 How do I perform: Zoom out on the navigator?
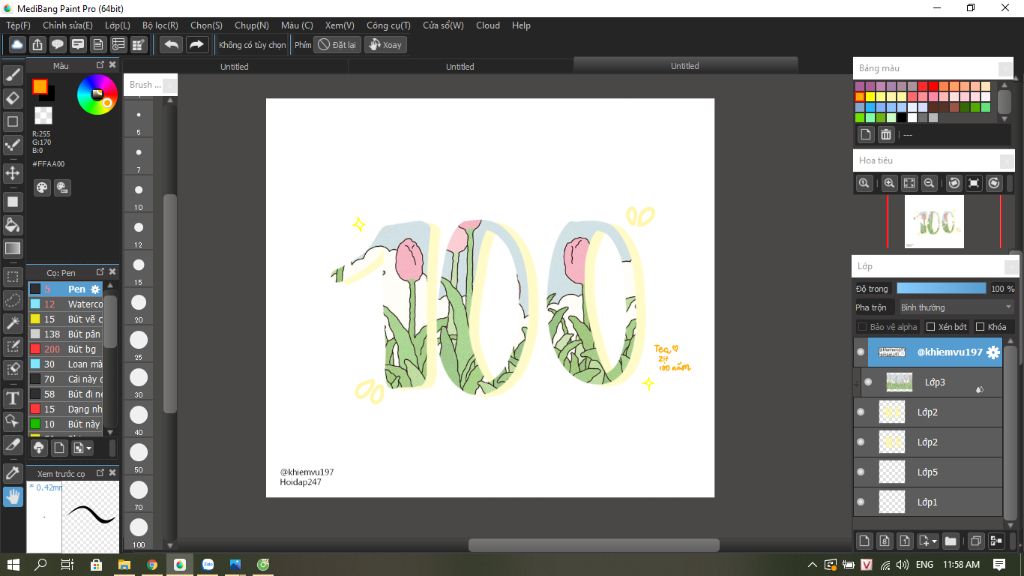pos(929,184)
